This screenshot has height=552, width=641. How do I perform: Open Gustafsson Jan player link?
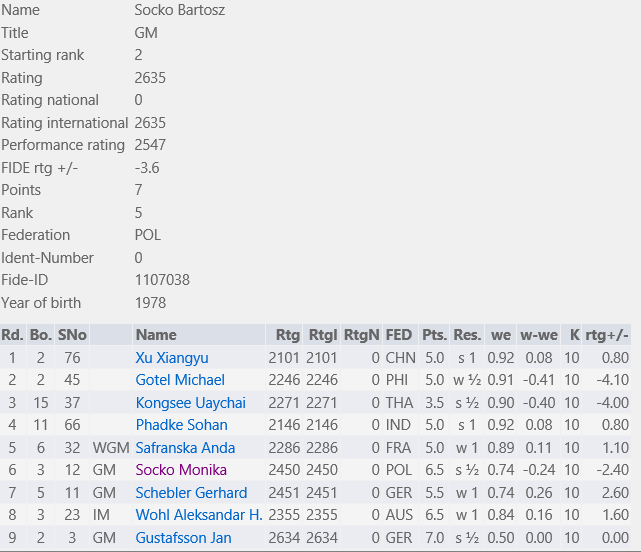tap(184, 538)
